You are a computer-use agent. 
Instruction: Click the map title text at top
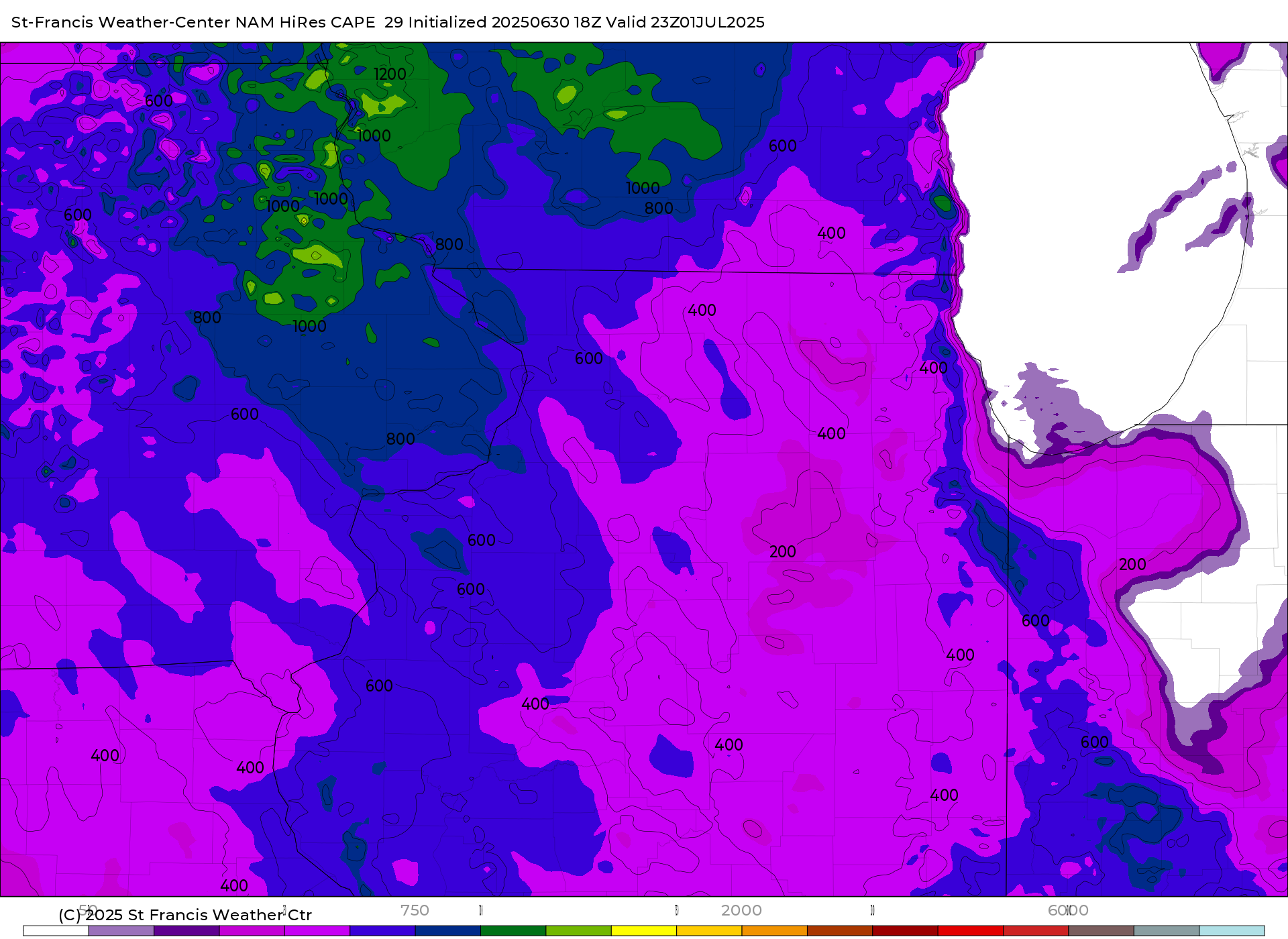tap(388, 22)
